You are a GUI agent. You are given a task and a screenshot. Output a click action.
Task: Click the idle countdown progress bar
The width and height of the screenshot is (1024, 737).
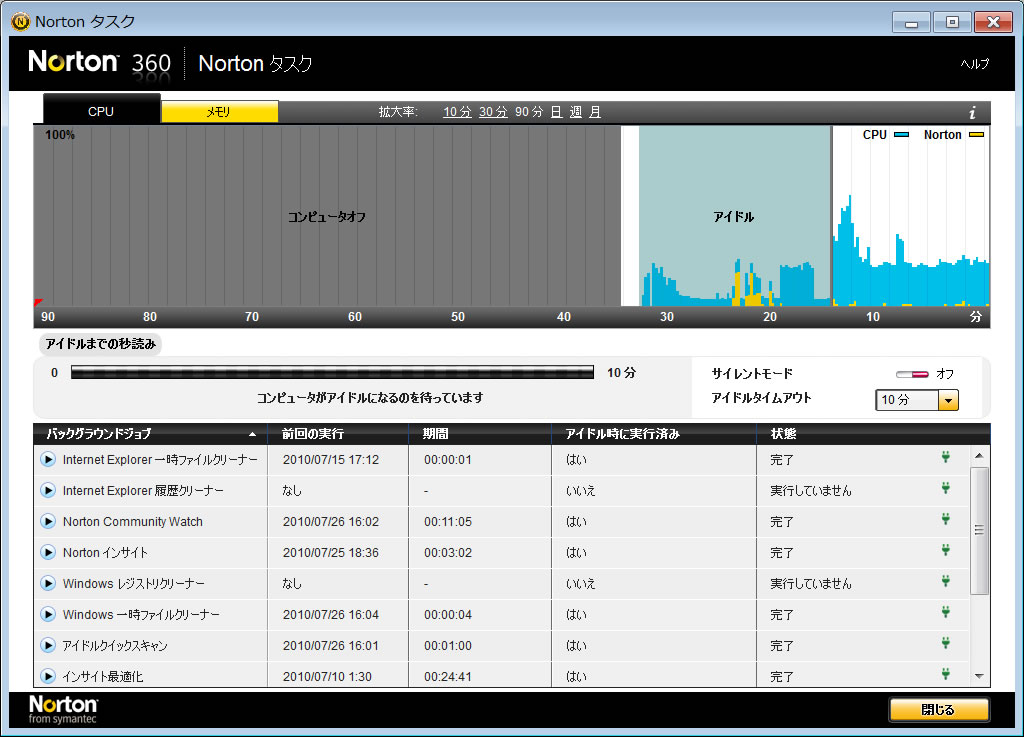332,373
